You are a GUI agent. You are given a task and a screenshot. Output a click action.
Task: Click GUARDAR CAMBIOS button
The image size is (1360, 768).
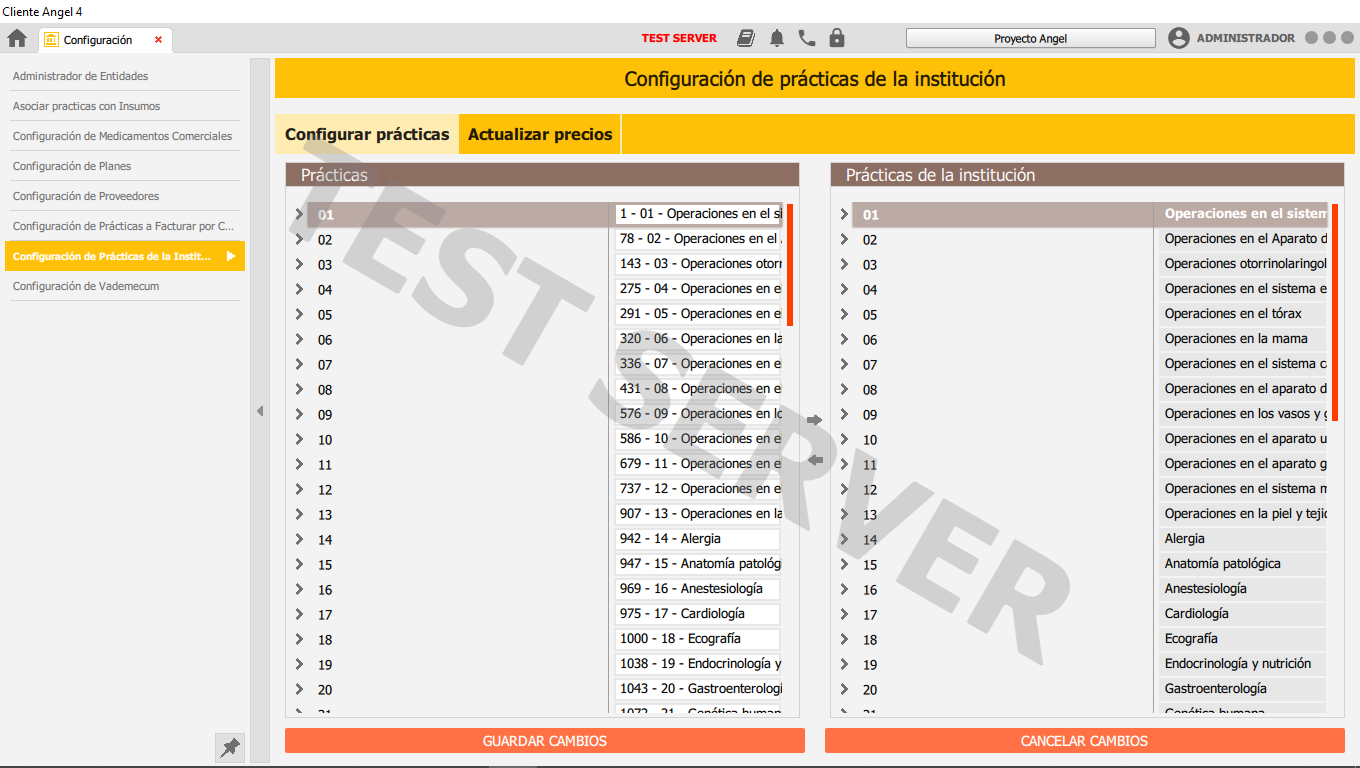pyautogui.click(x=545, y=740)
